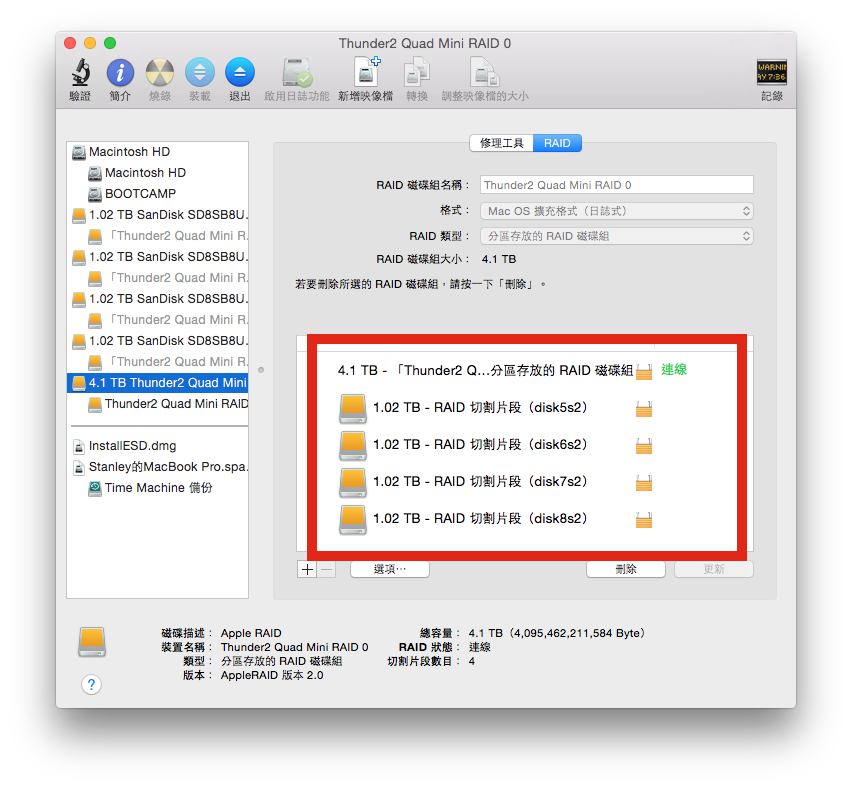Open the 記錄 (Log) icon
This screenshot has height=788, width=852.
[x=771, y=74]
